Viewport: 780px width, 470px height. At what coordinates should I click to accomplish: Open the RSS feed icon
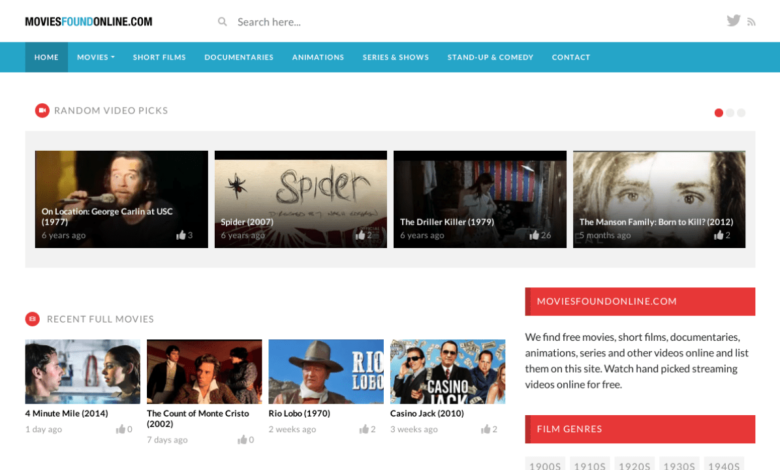[x=751, y=22]
